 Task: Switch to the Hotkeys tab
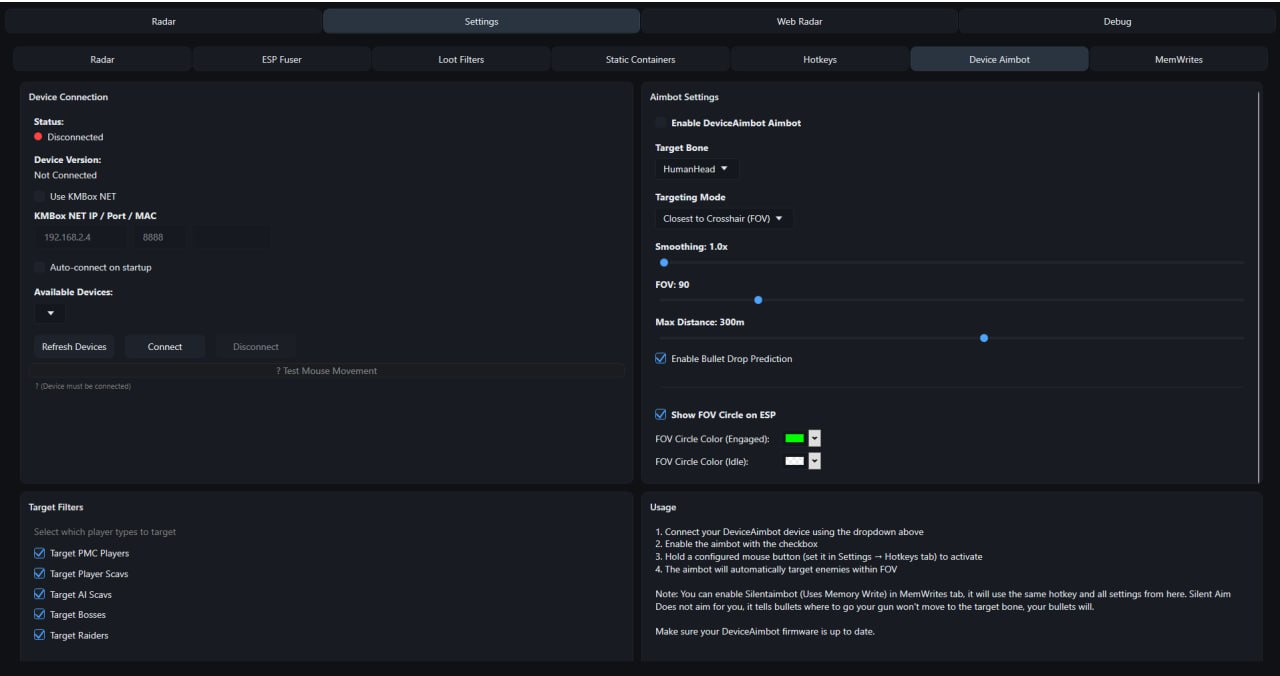pyautogui.click(x=820, y=60)
